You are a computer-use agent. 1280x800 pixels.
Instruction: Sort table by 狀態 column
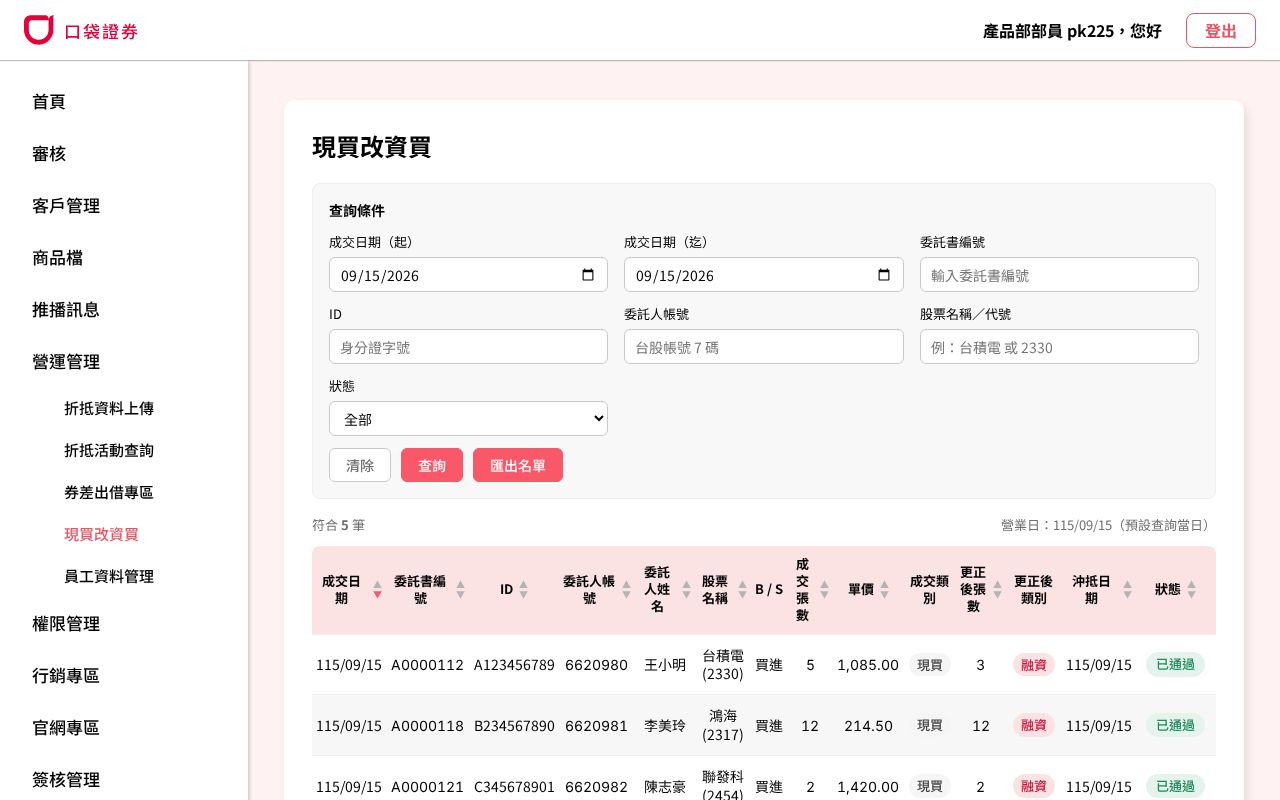coord(1191,589)
